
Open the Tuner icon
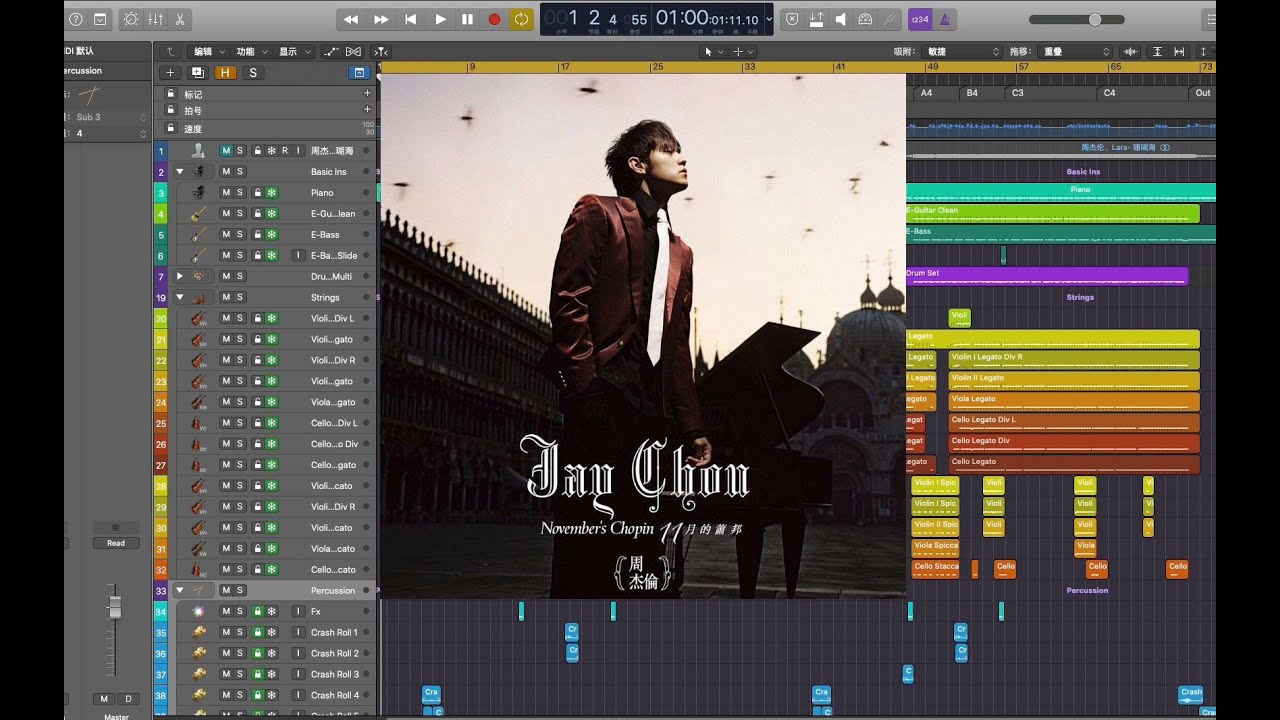tap(889, 19)
